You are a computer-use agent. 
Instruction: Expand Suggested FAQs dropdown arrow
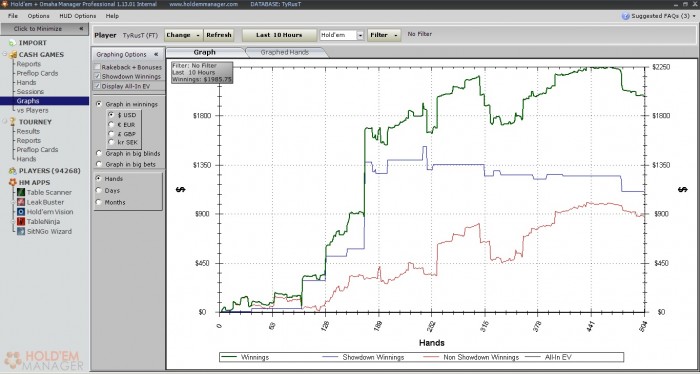click(695, 16)
